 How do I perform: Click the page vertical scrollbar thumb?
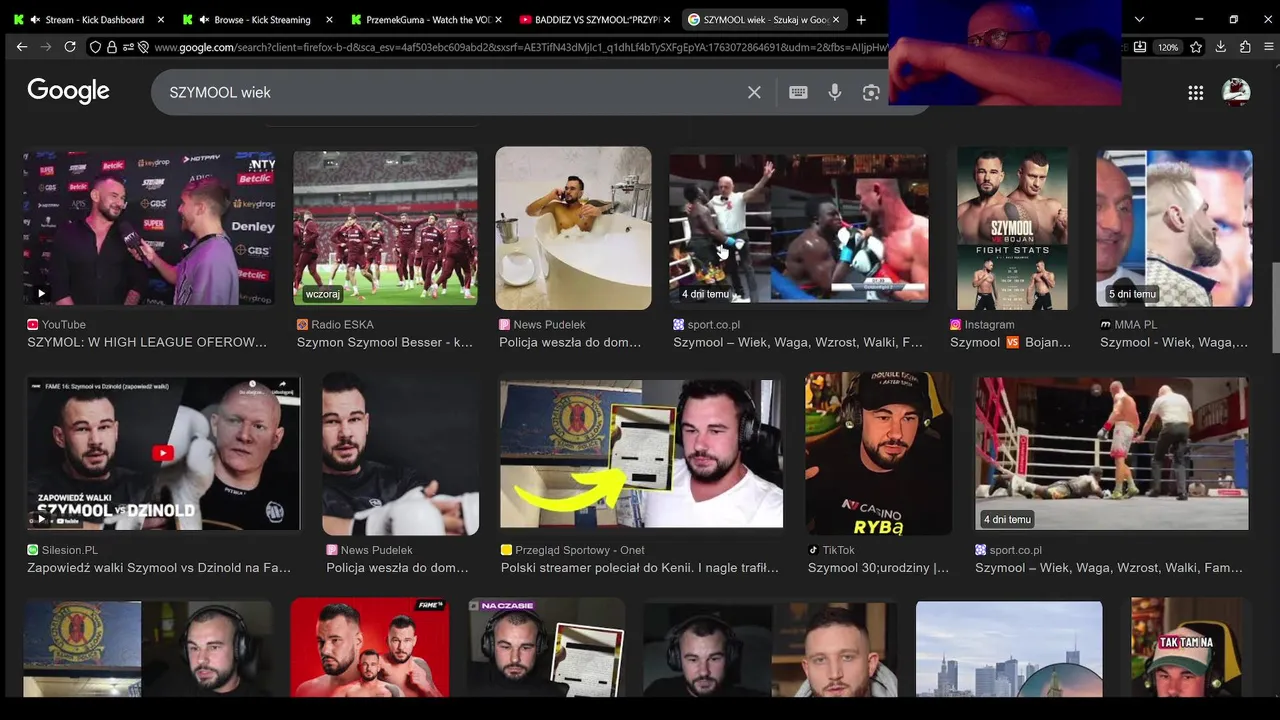pyautogui.click(x=1274, y=307)
